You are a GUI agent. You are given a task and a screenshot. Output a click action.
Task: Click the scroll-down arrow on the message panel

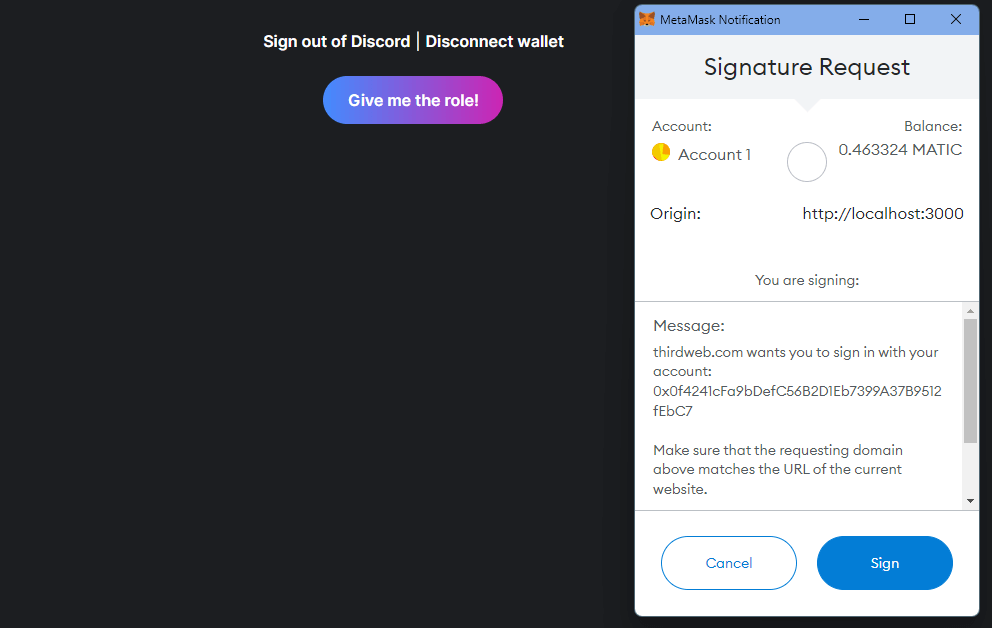tap(972, 500)
